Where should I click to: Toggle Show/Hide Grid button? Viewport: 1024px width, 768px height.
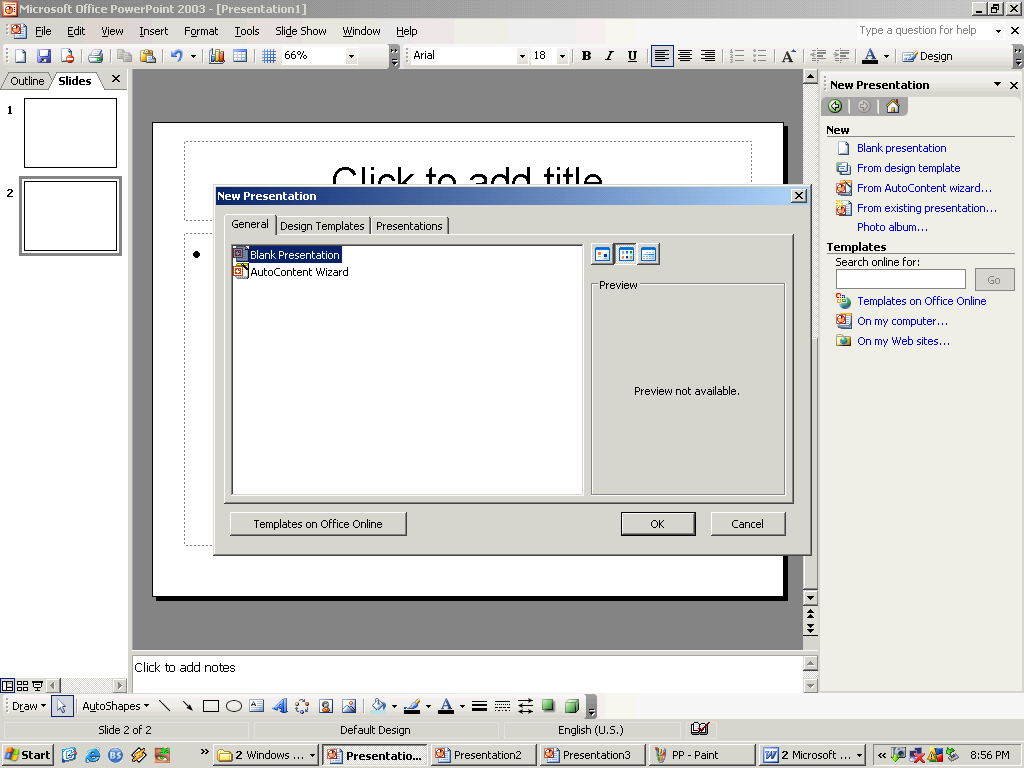(x=268, y=56)
